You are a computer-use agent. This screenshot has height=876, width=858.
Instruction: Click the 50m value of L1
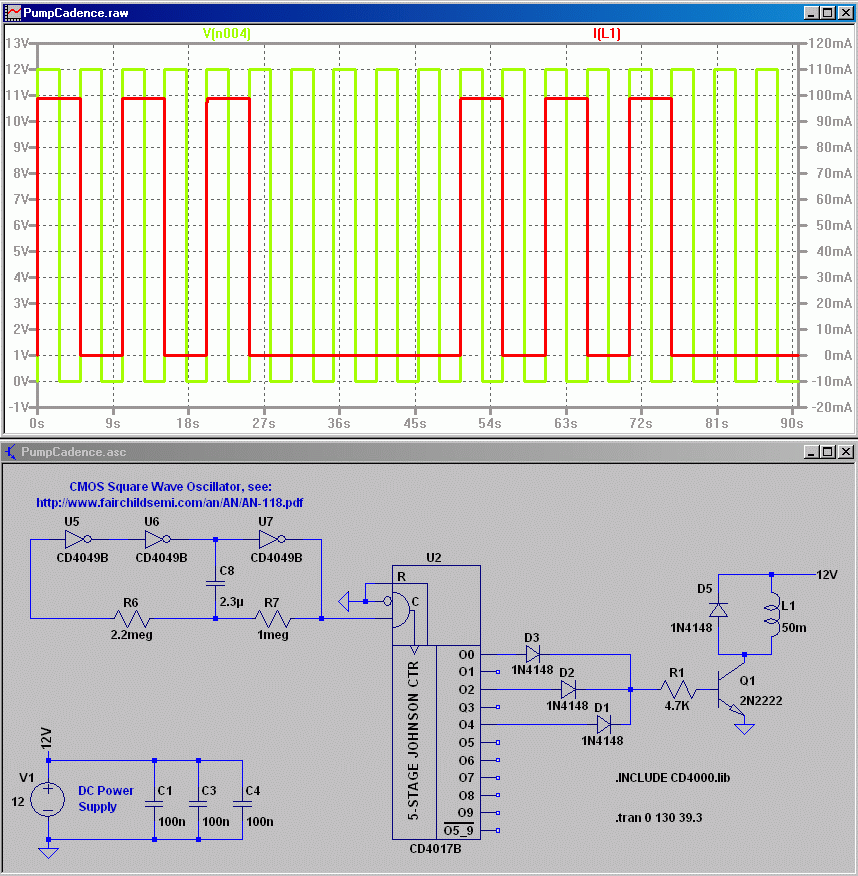pyautogui.click(x=794, y=627)
